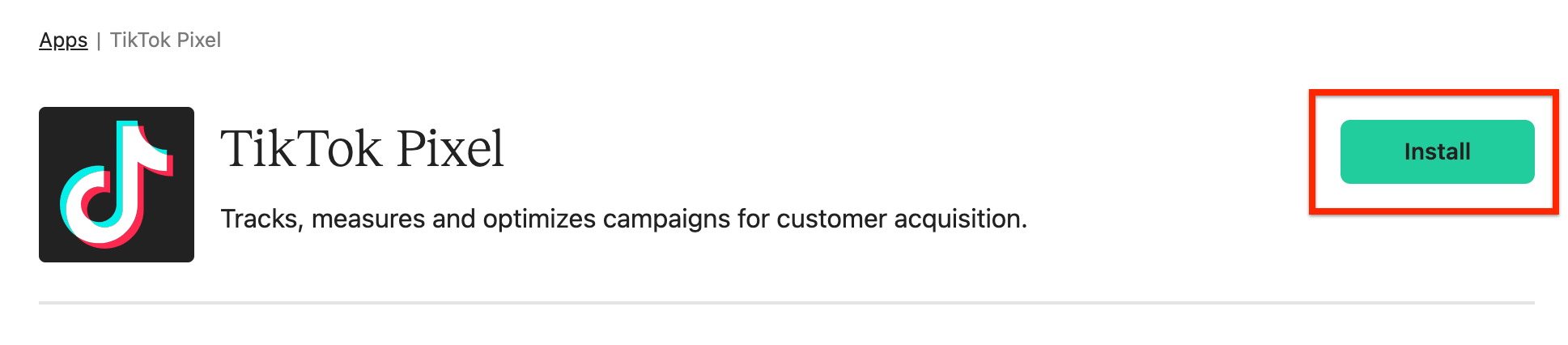Viewport: 1568px width, 345px height.
Task: Click the 'Install' label text
Action: [x=1437, y=151]
